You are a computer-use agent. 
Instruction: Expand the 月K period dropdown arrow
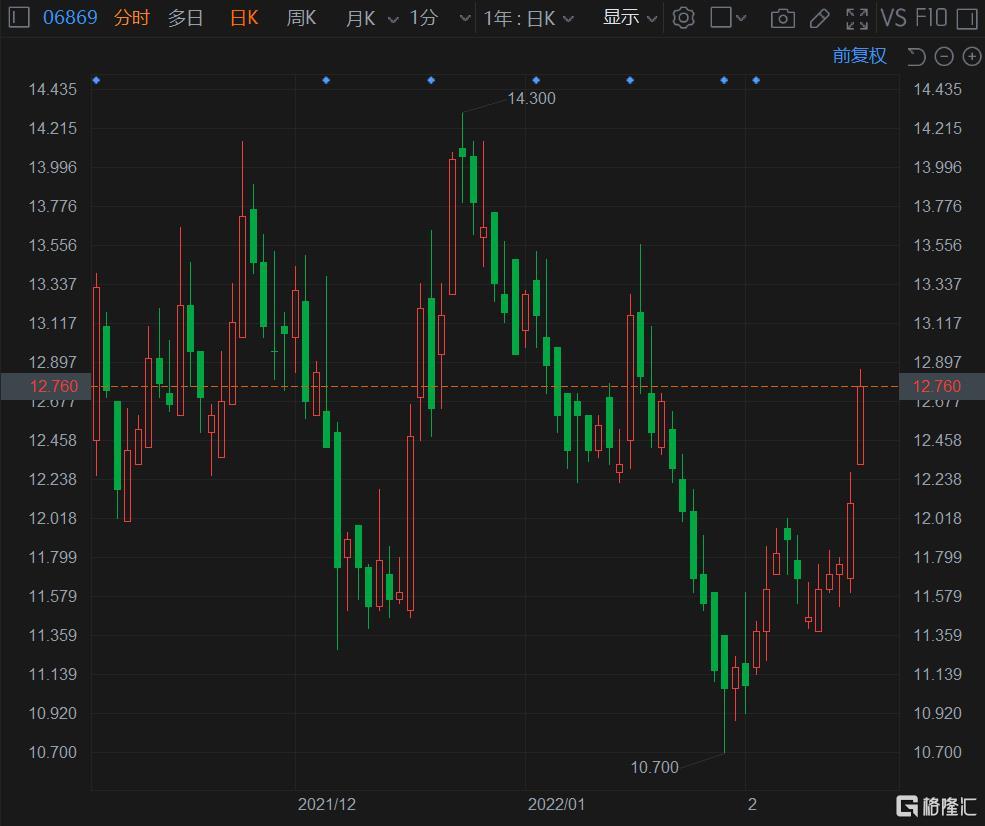pyautogui.click(x=391, y=19)
